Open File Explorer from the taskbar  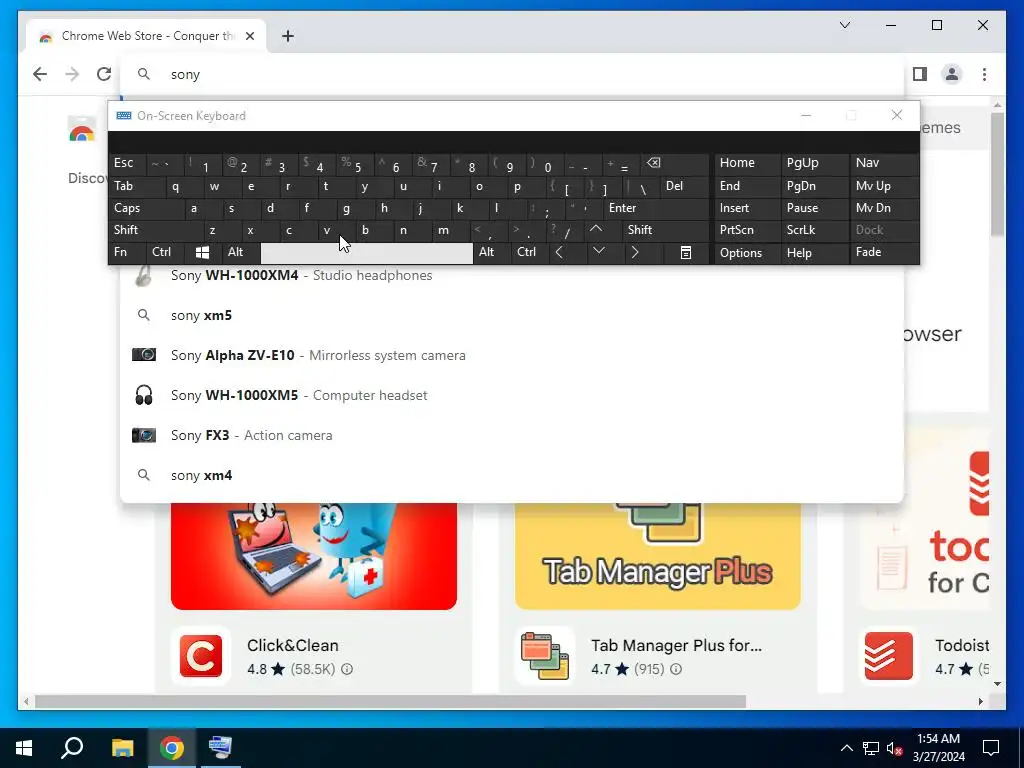pyautogui.click(x=122, y=748)
